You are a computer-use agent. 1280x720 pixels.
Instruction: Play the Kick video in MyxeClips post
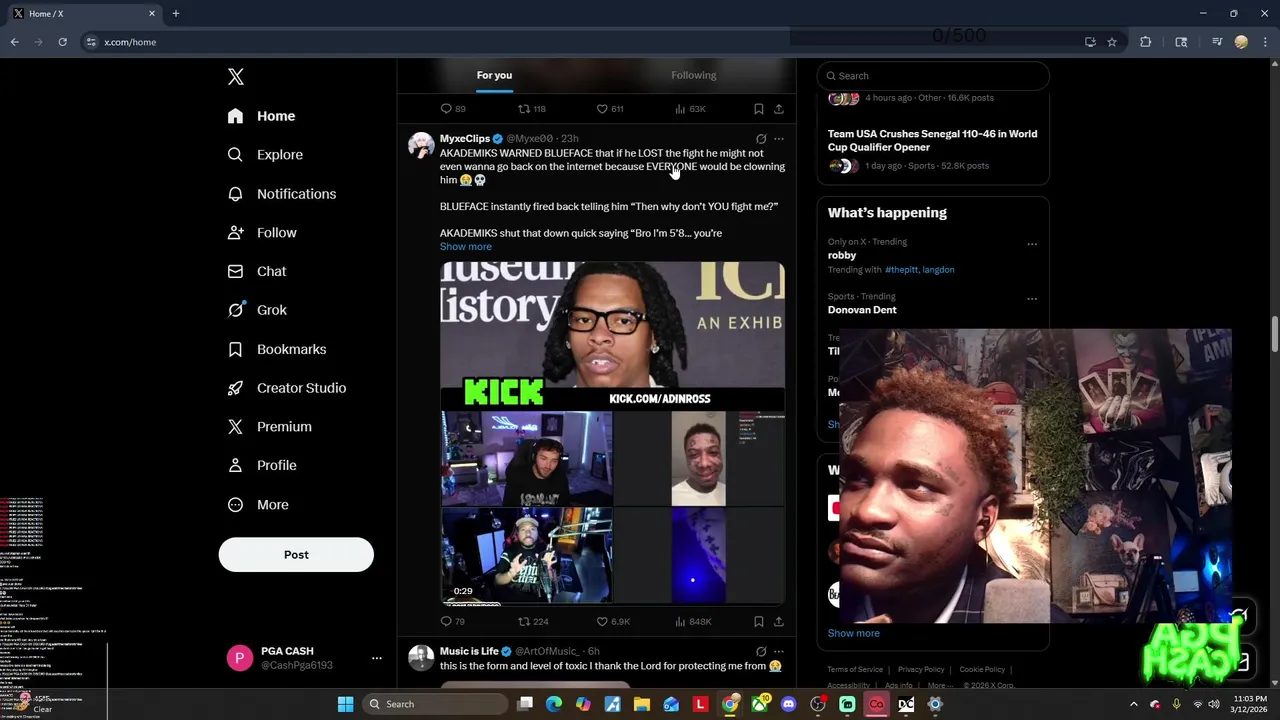click(x=612, y=433)
